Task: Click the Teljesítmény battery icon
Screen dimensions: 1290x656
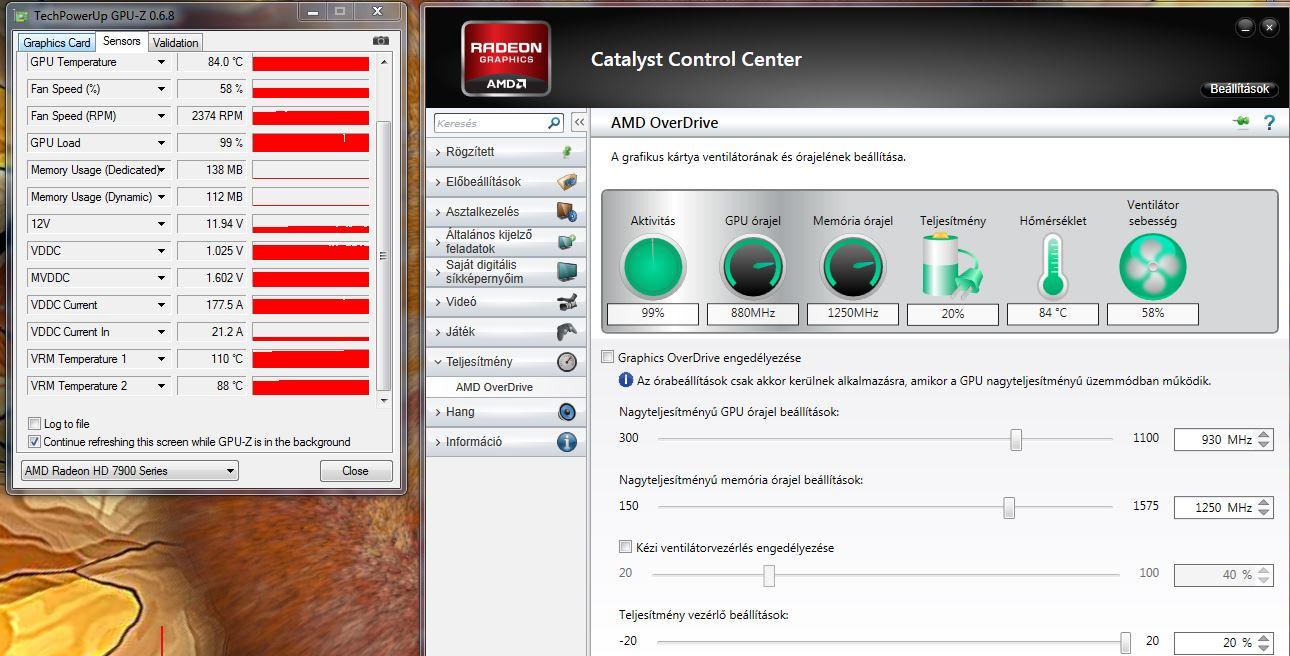Action: point(951,266)
